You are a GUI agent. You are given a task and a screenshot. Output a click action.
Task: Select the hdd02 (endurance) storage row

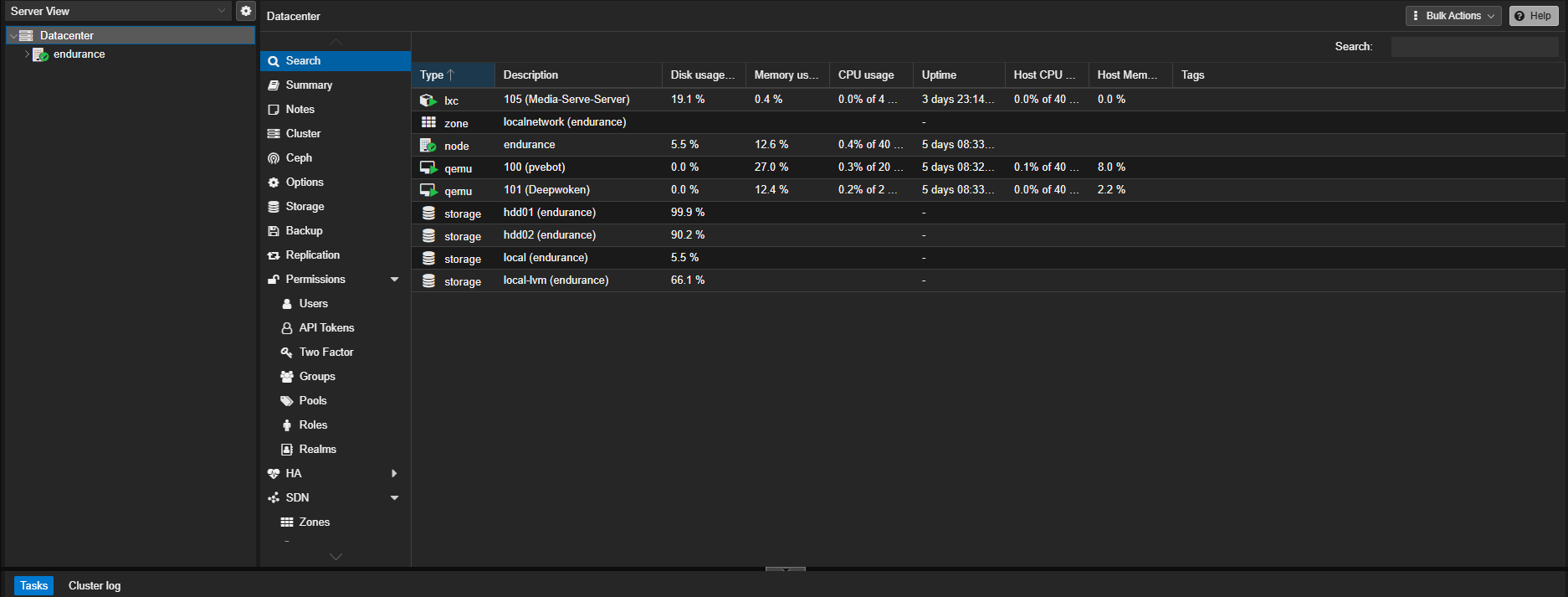(987, 235)
